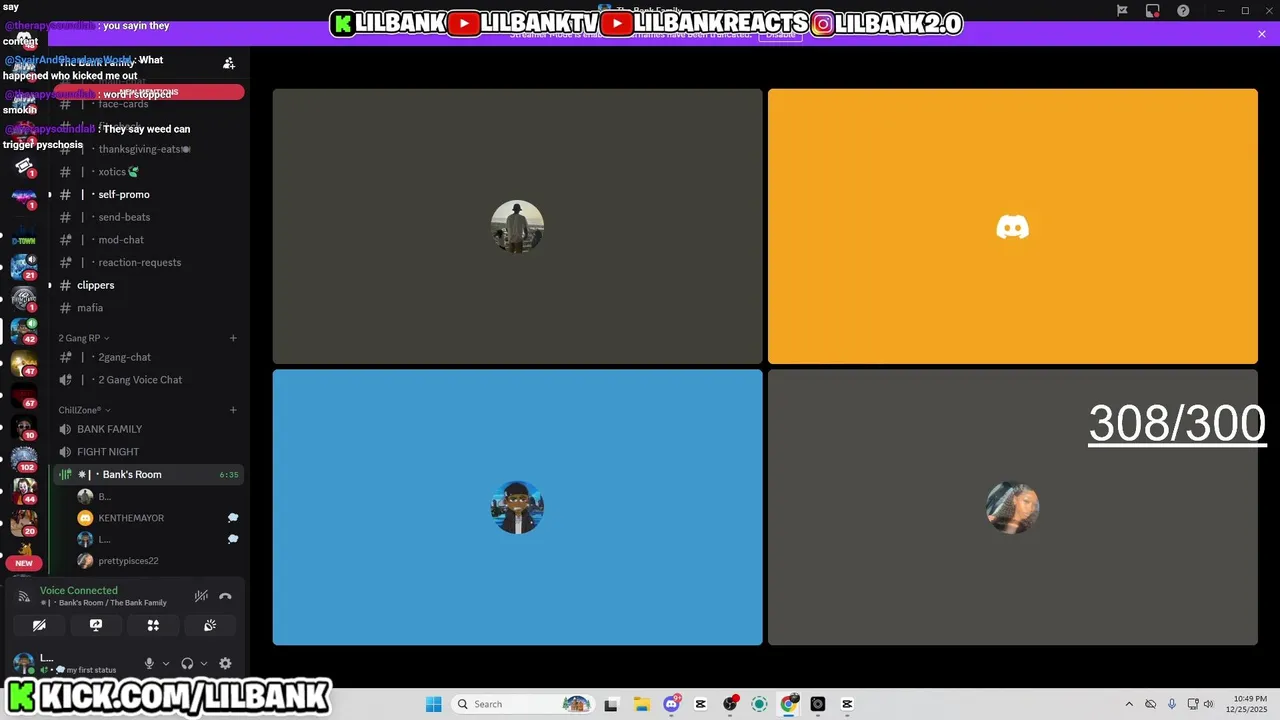Open the send-beats channel
The height and width of the screenshot is (720, 1280).
[x=149, y=217]
